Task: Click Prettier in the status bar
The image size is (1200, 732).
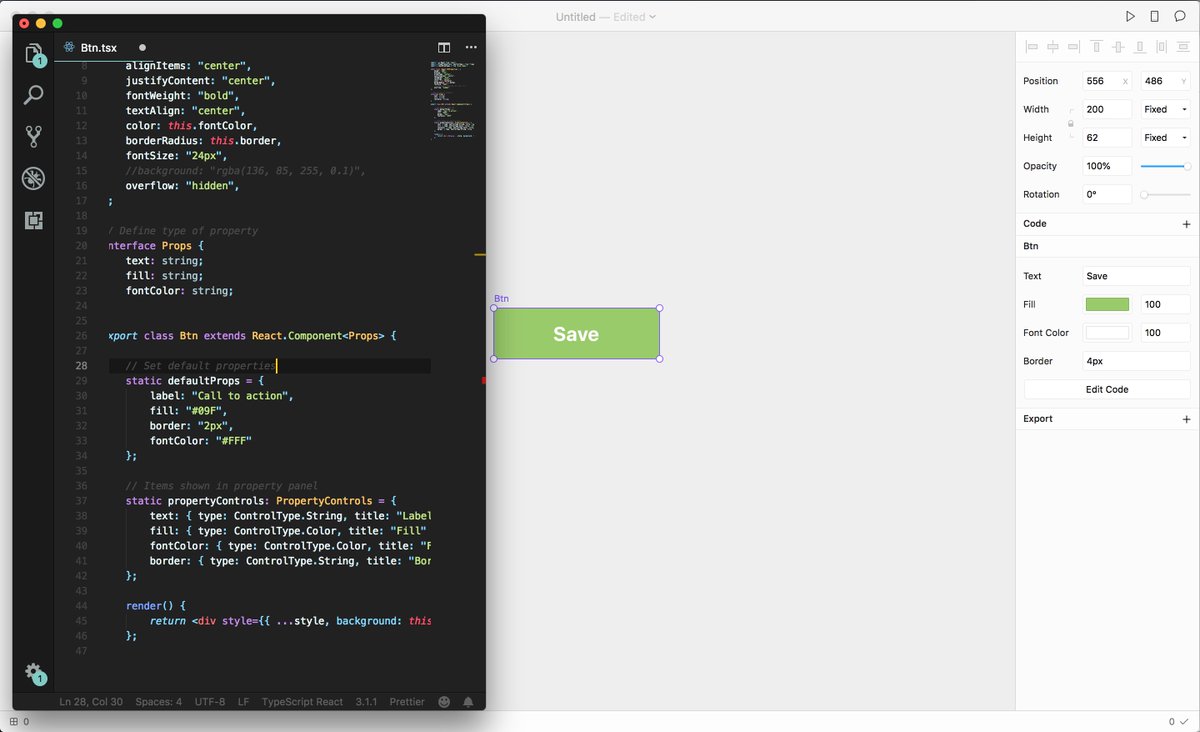Action: [x=407, y=702]
